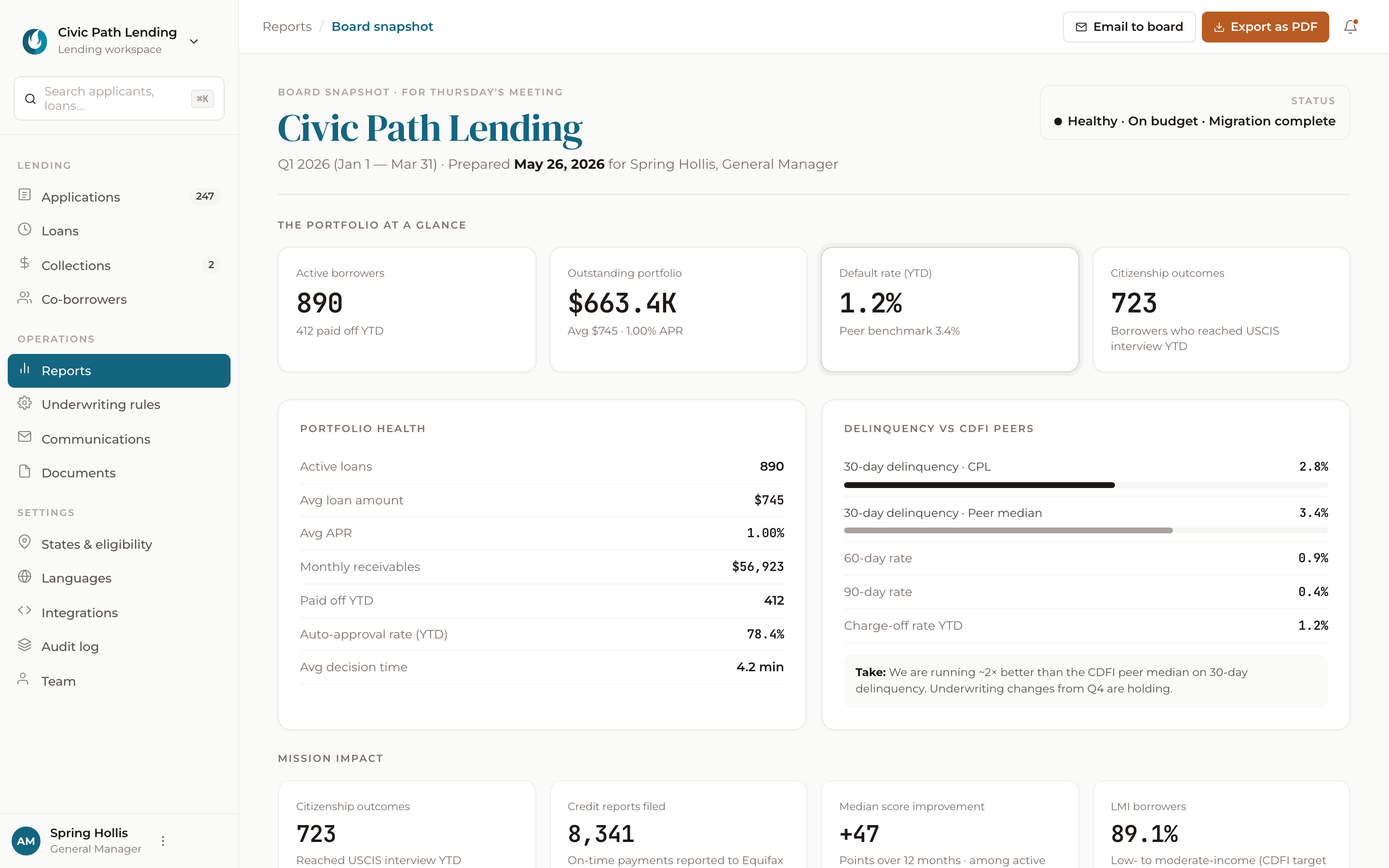Go to Applications in sidebar
This screenshot has width=1389, height=868.
pos(119,197)
